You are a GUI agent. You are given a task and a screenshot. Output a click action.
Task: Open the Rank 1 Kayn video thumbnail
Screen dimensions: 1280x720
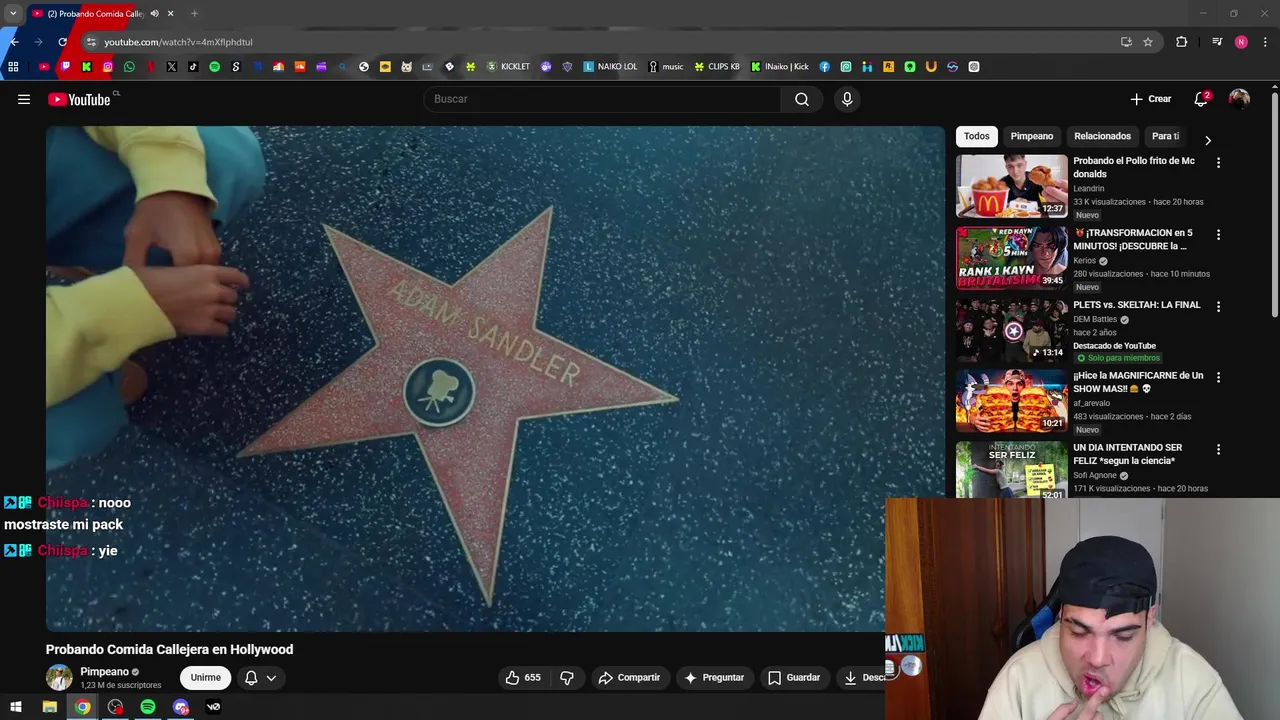tap(1012, 257)
